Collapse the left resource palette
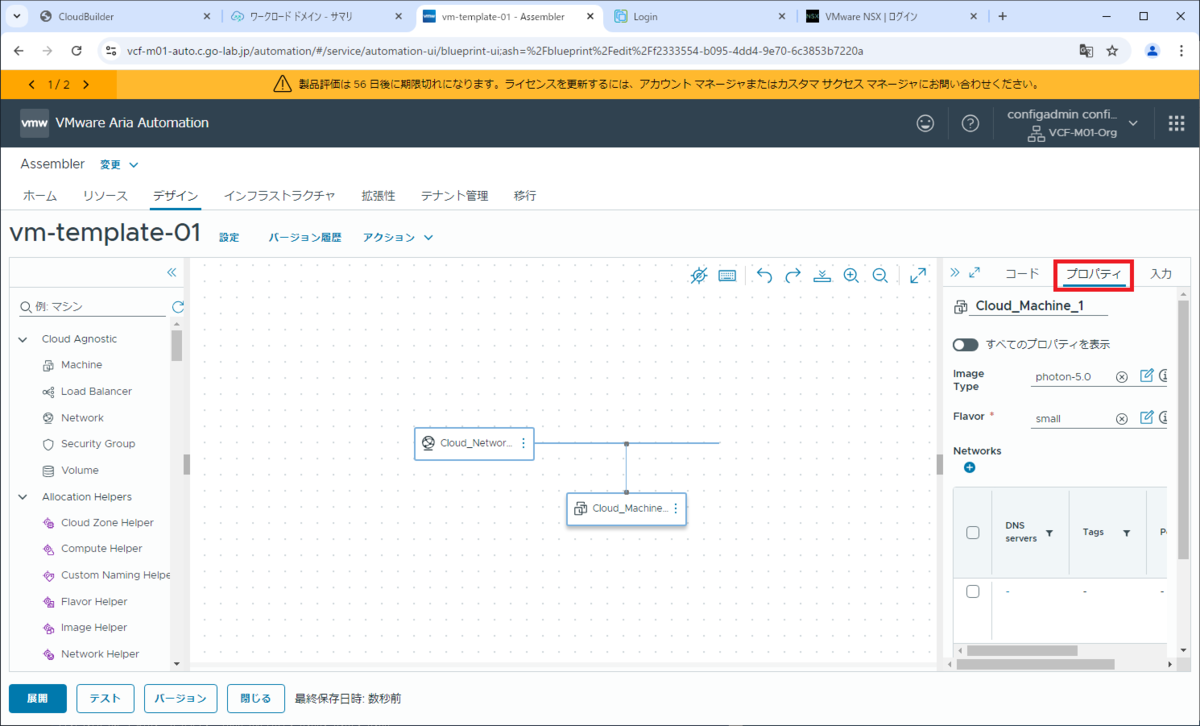 click(171, 272)
